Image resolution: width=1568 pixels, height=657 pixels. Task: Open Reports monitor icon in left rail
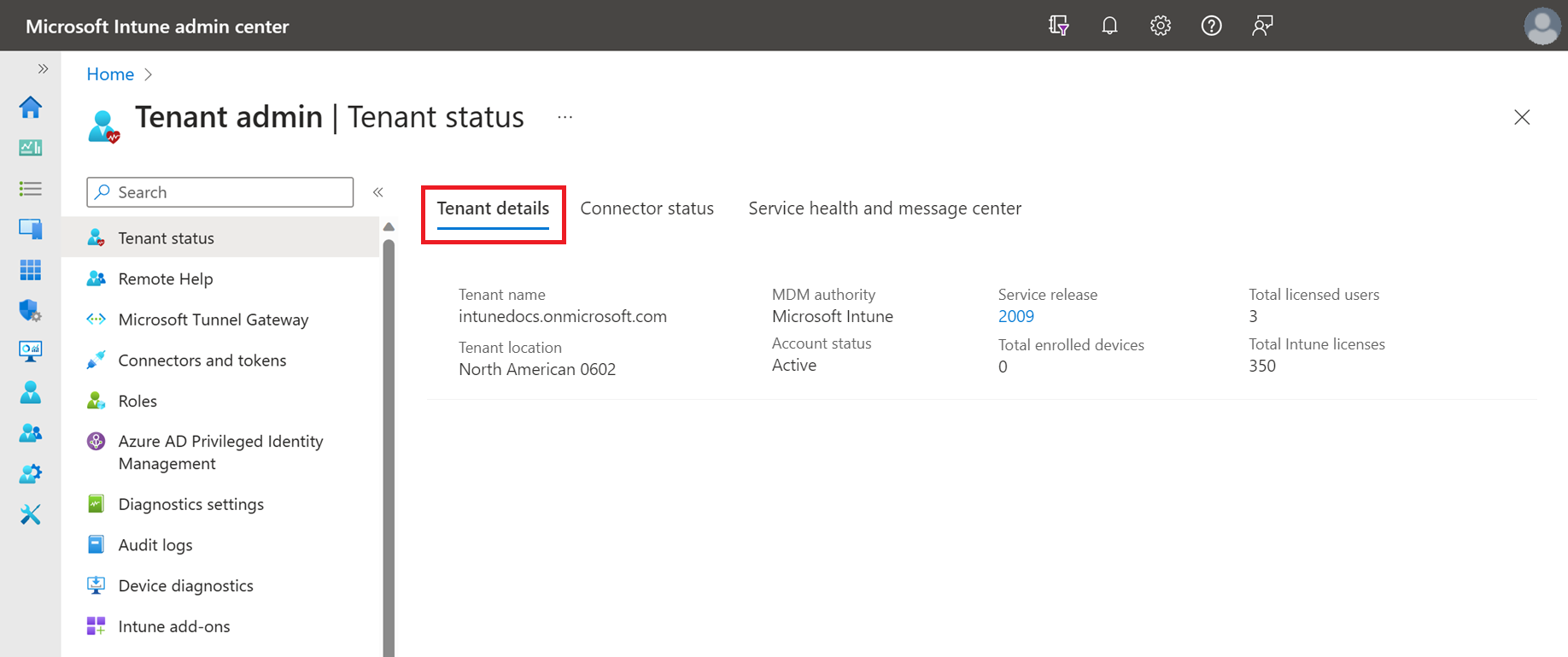(31, 351)
